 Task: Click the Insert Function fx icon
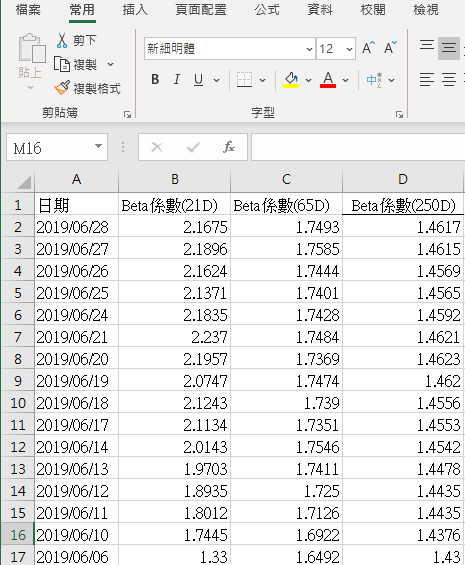coord(229,147)
